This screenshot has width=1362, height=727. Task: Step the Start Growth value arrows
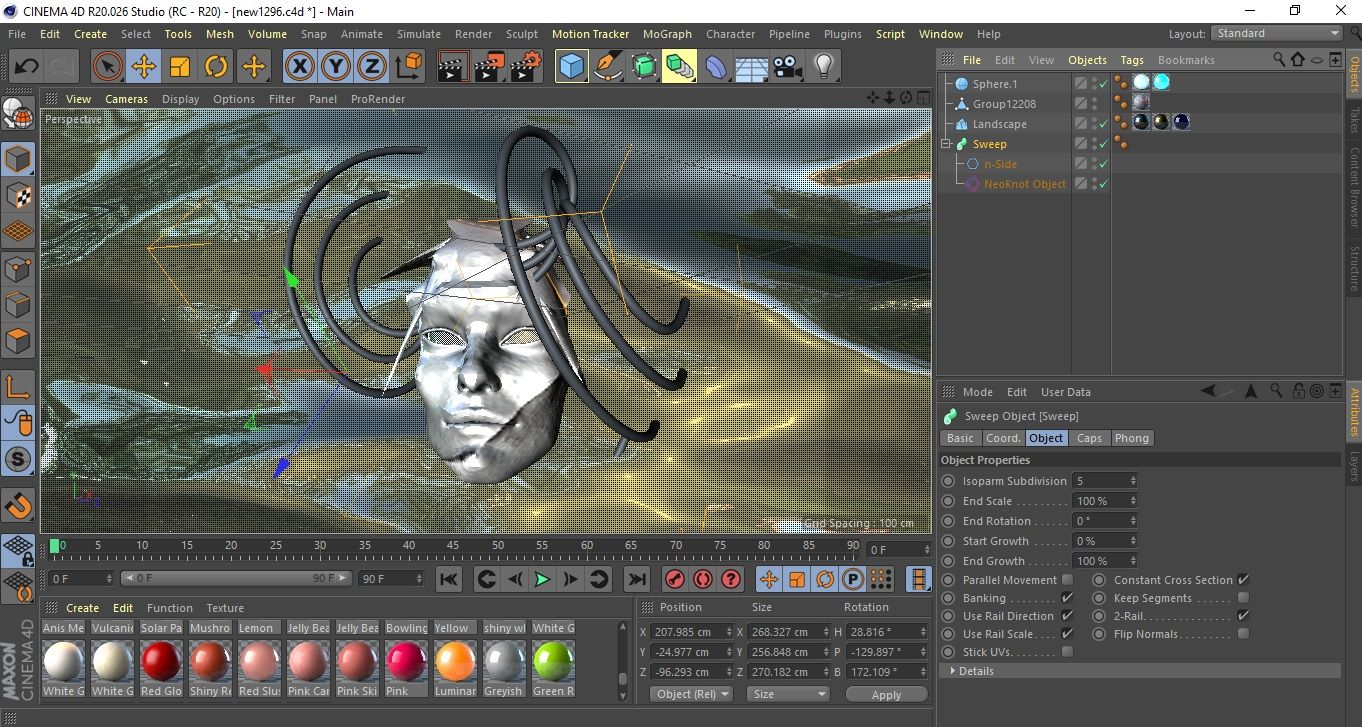pos(1133,541)
